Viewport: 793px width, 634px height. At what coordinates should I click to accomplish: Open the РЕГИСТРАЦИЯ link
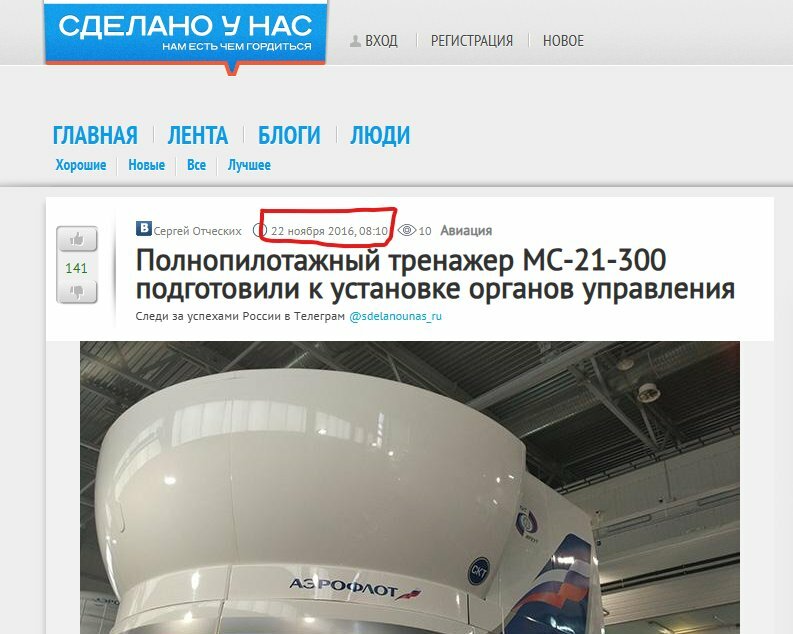[x=472, y=41]
